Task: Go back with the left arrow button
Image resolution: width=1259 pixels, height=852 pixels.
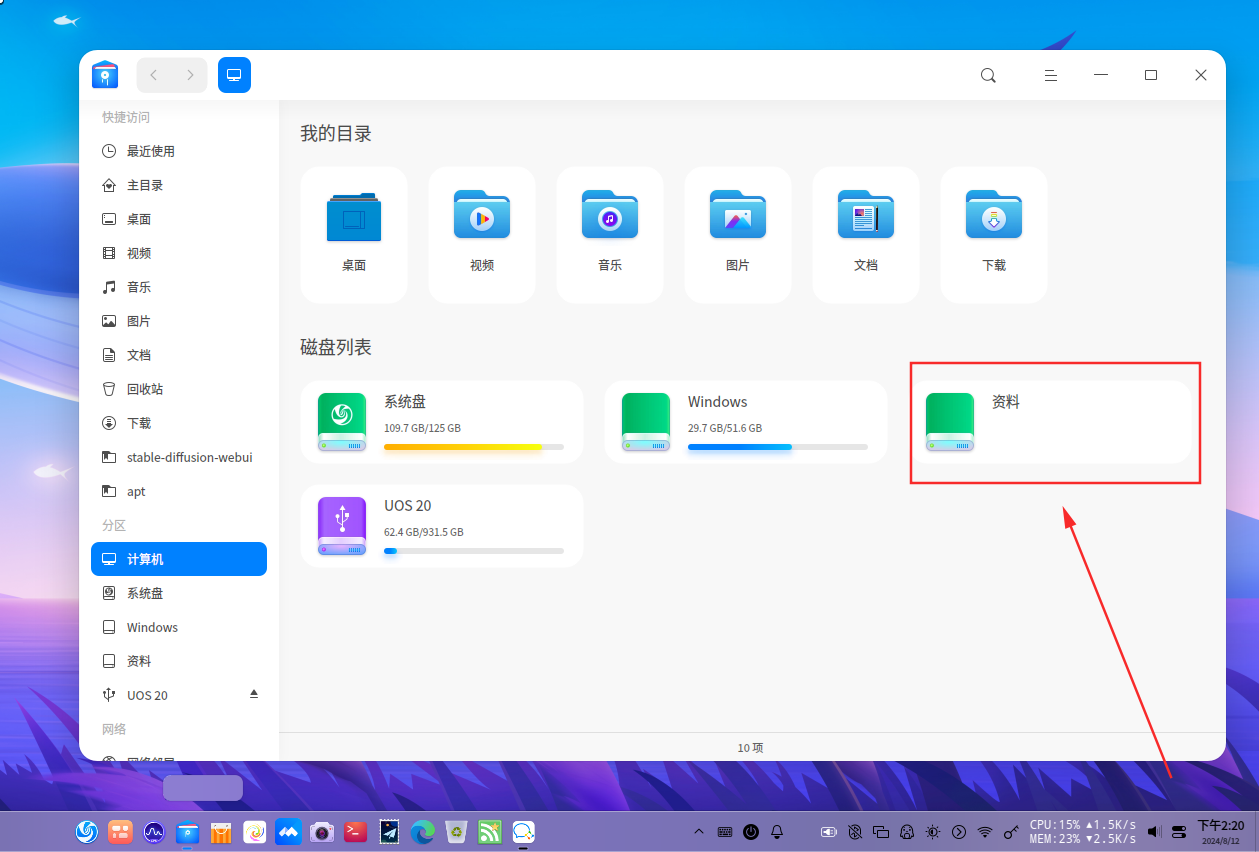Action: 154,75
